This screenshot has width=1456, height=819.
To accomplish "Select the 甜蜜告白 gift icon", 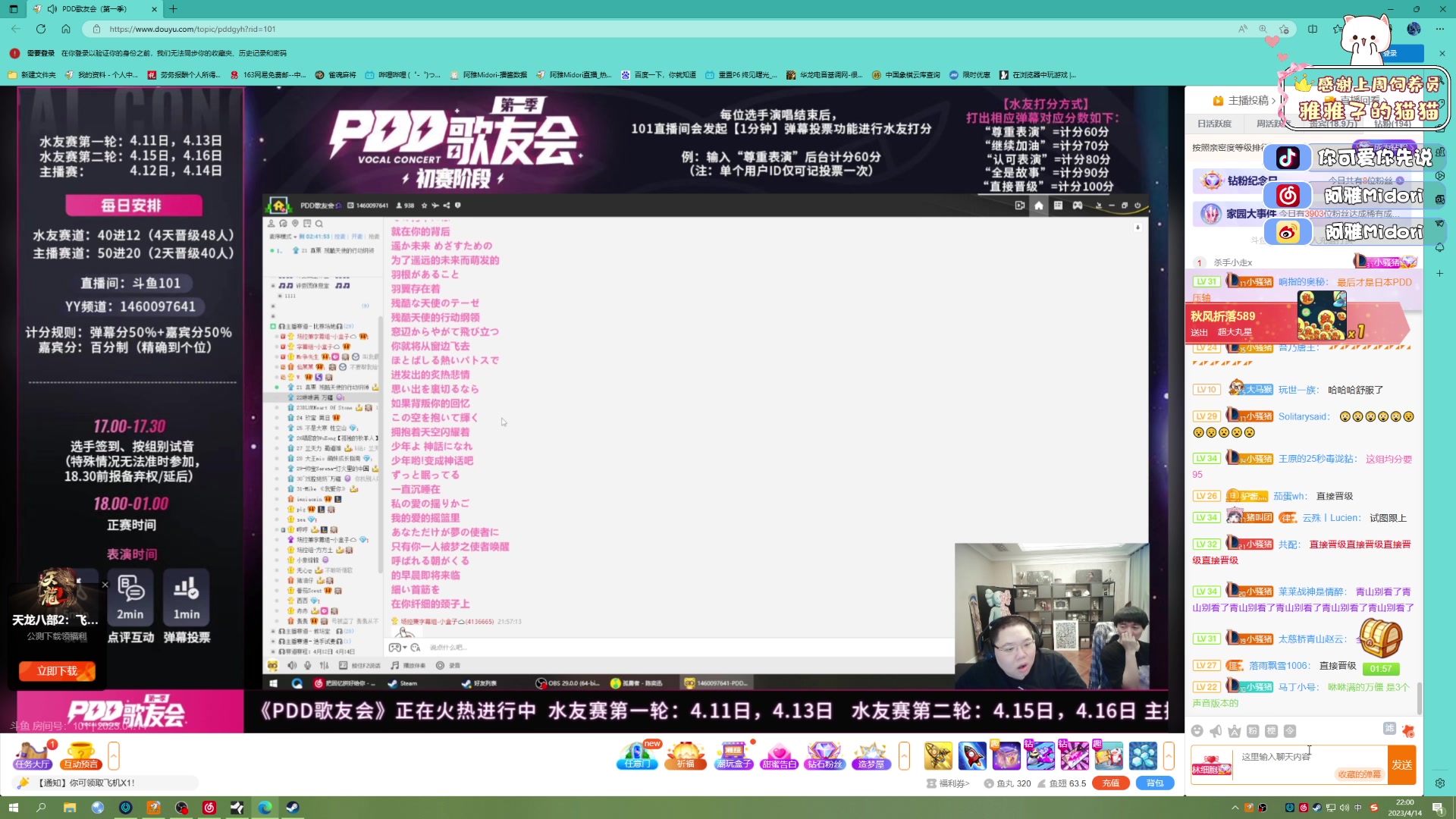I will tap(780, 757).
